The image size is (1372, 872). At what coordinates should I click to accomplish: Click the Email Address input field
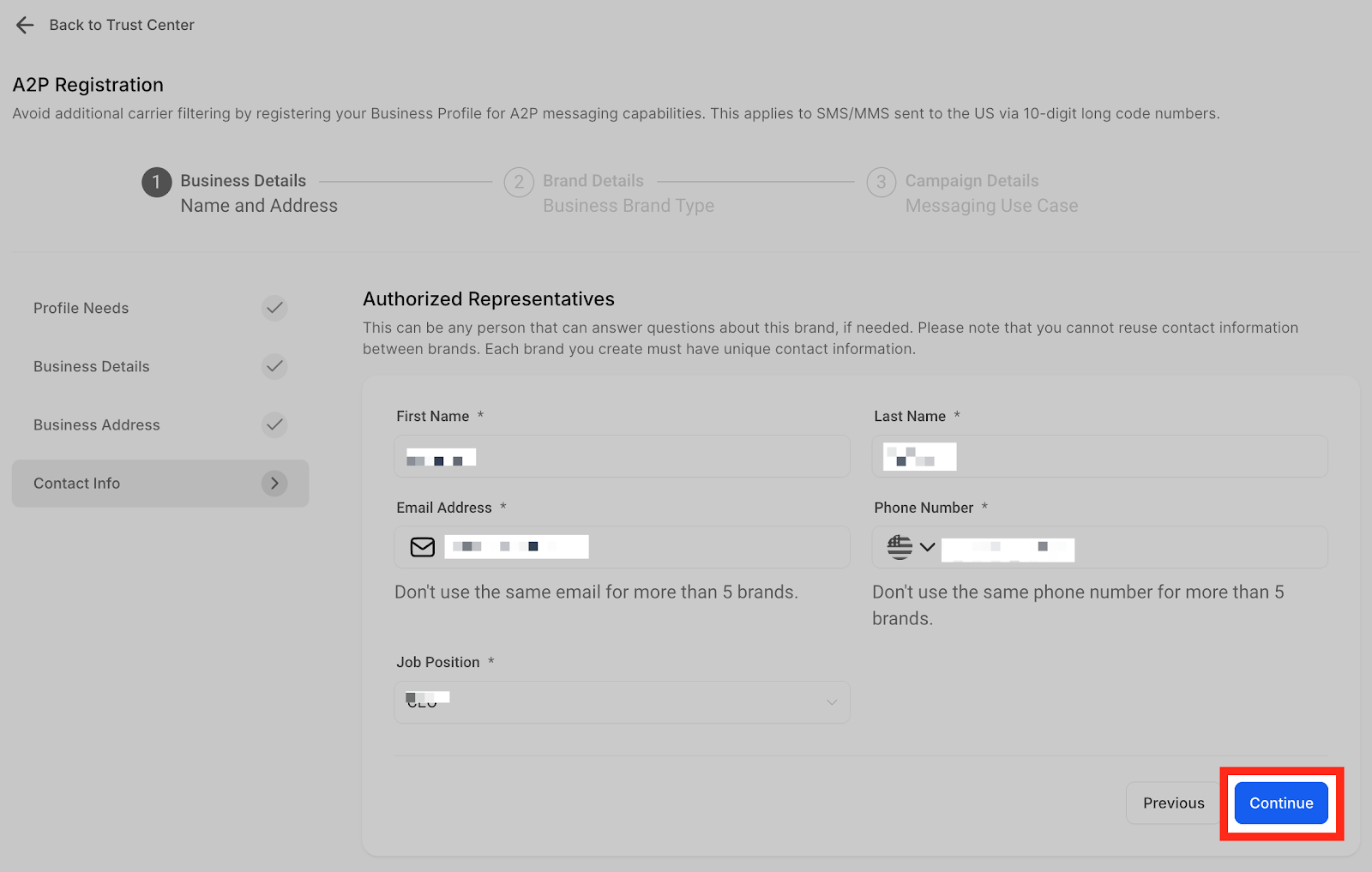[623, 547]
